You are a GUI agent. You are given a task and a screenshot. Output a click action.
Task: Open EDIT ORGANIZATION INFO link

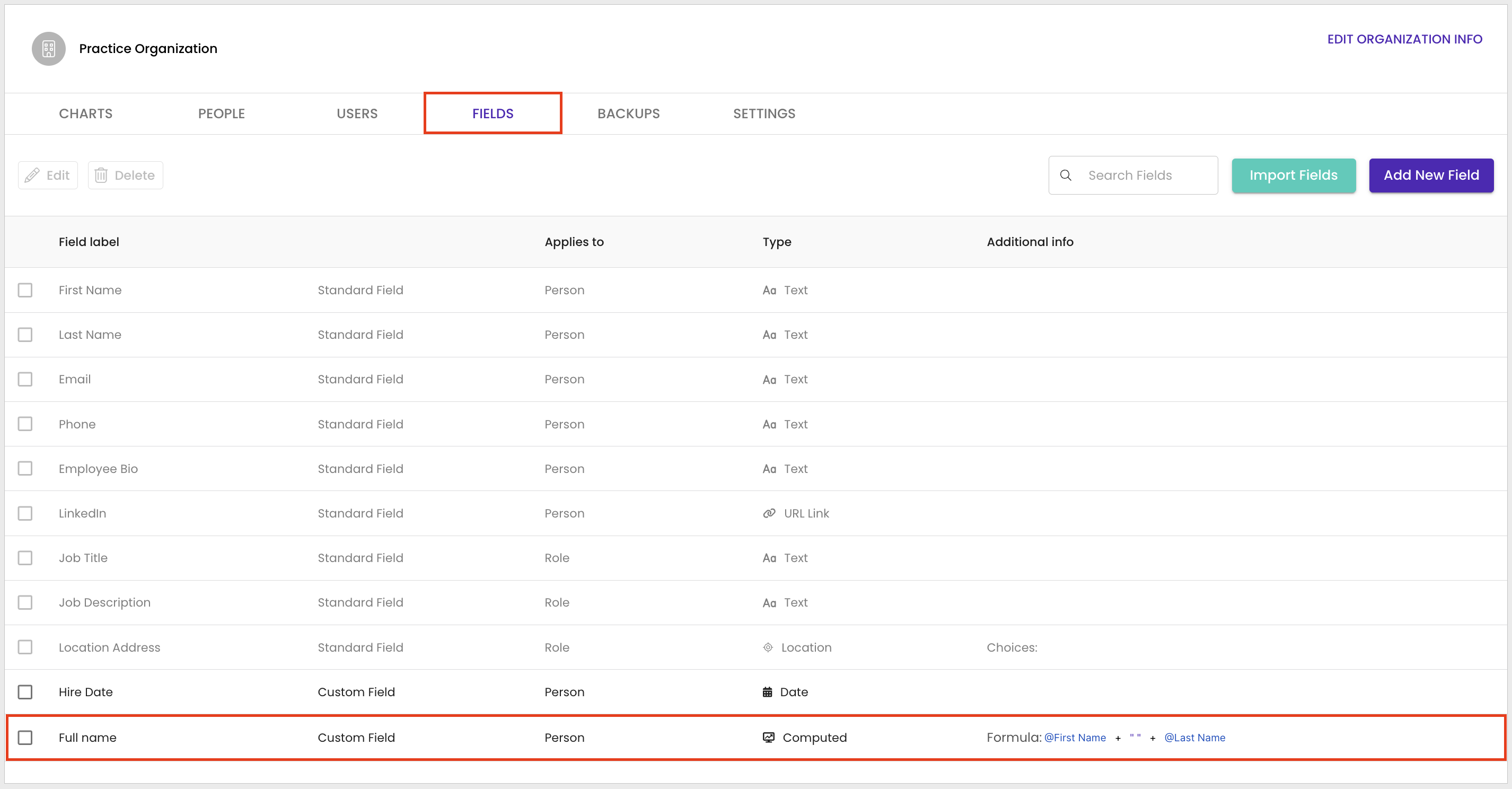tap(1404, 39)
